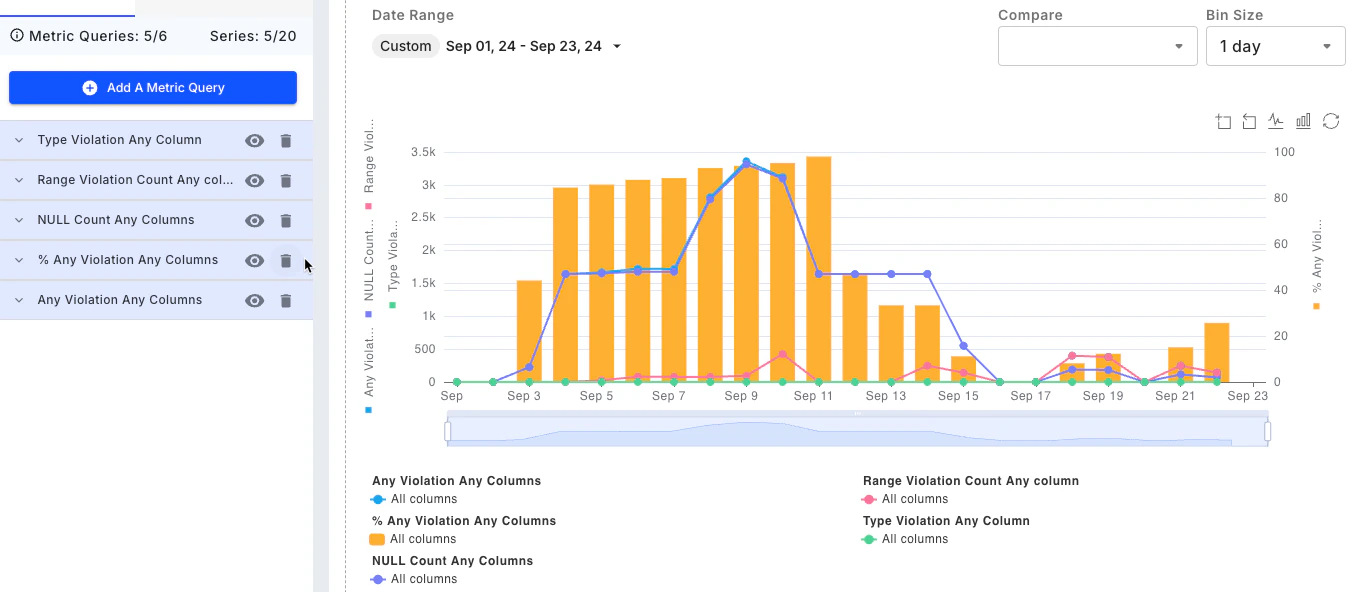Click the Custom date range chip

[405, 46]
